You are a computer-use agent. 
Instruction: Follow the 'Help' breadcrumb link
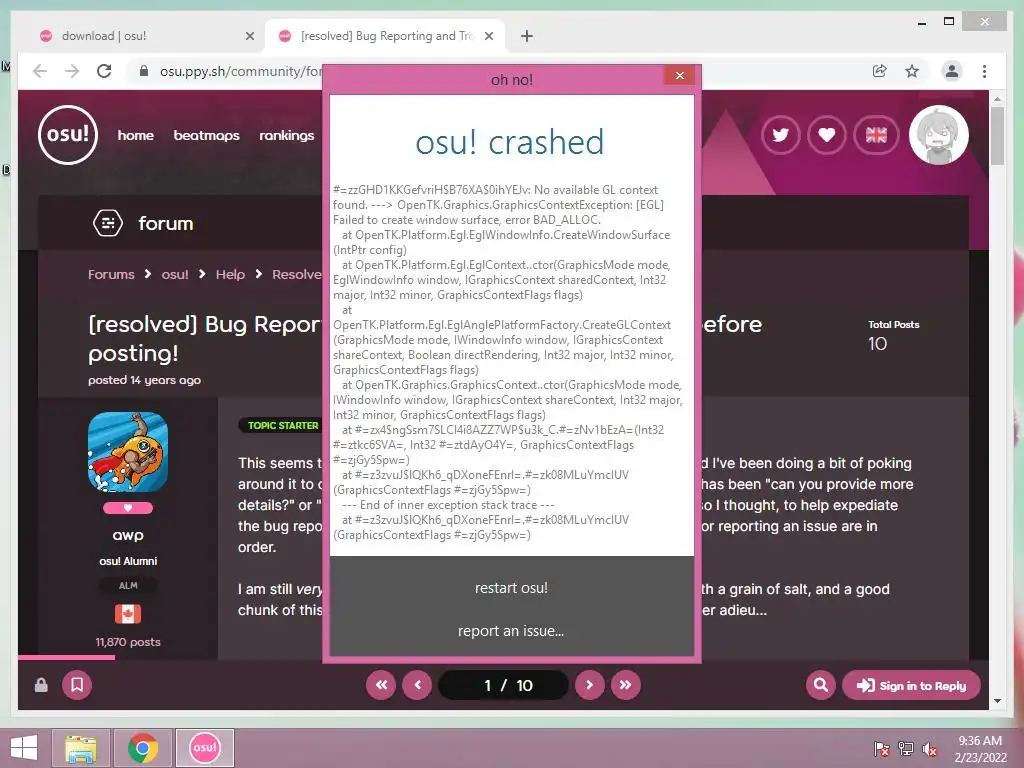[231, 274]
